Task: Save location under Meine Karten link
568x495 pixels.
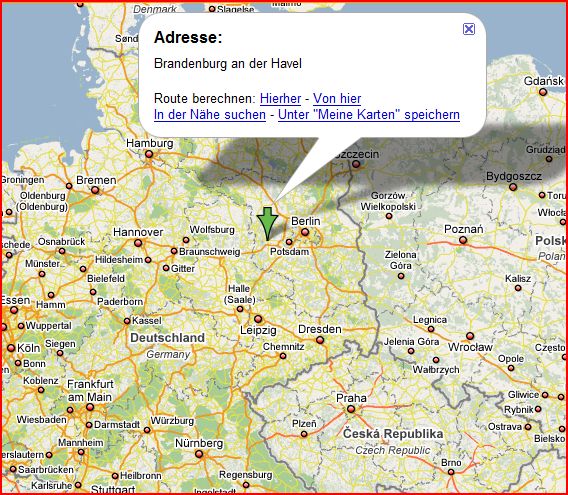Action: (x=369, y=115)
